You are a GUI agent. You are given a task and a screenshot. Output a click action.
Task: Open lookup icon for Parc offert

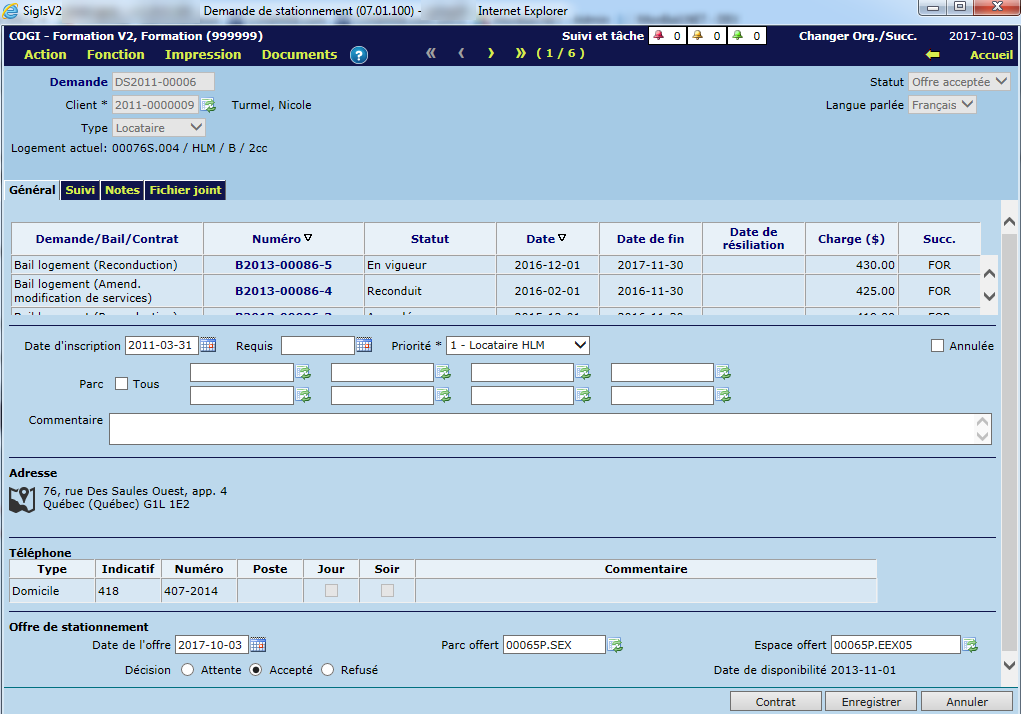coord(615,645)
